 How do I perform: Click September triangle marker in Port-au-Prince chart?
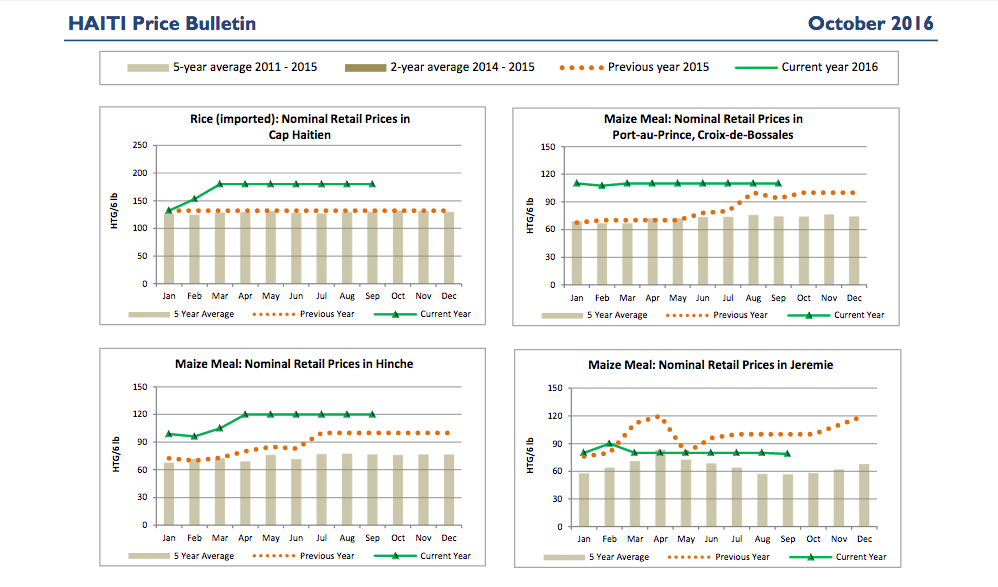click(778, 183)
